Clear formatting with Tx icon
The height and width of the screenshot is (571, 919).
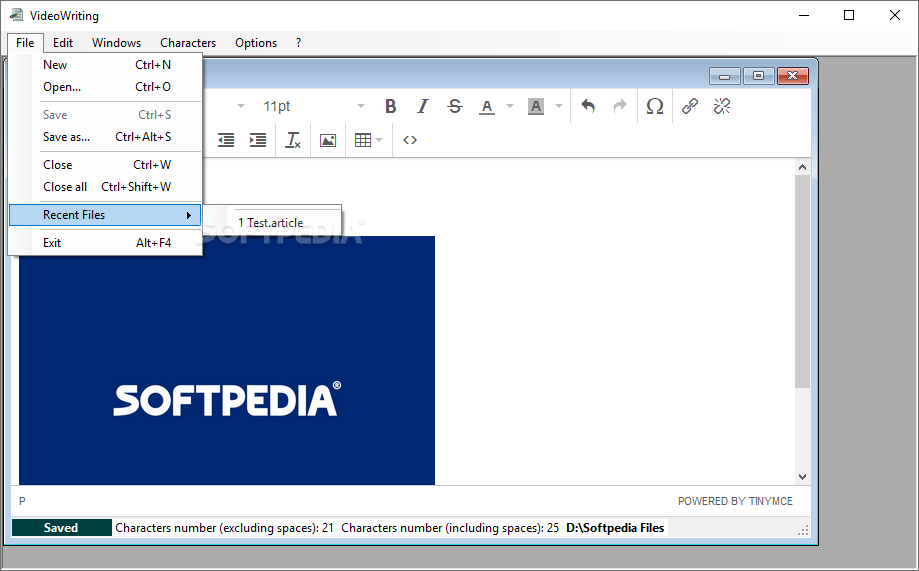pos(292,140)
